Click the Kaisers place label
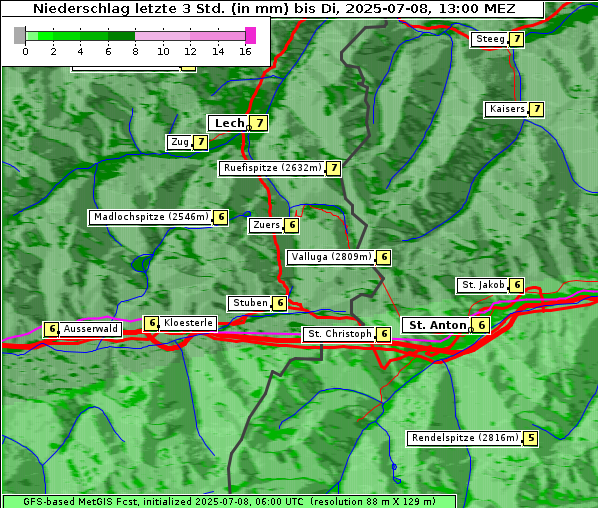The width and height of the screenshot is (598, 508). [506, 109]
